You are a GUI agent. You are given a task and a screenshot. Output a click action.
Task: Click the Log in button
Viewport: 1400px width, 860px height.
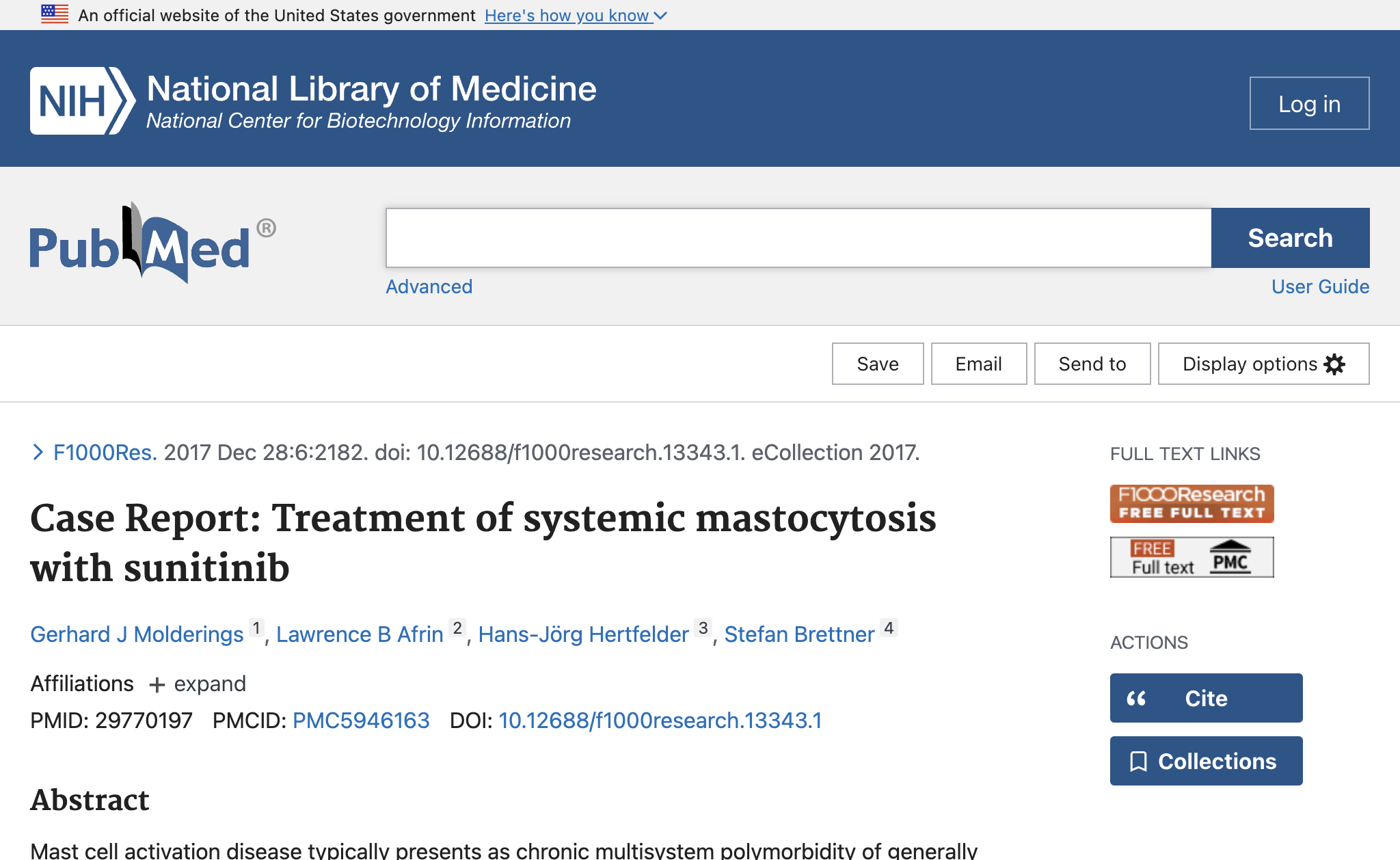point(1309,103)
